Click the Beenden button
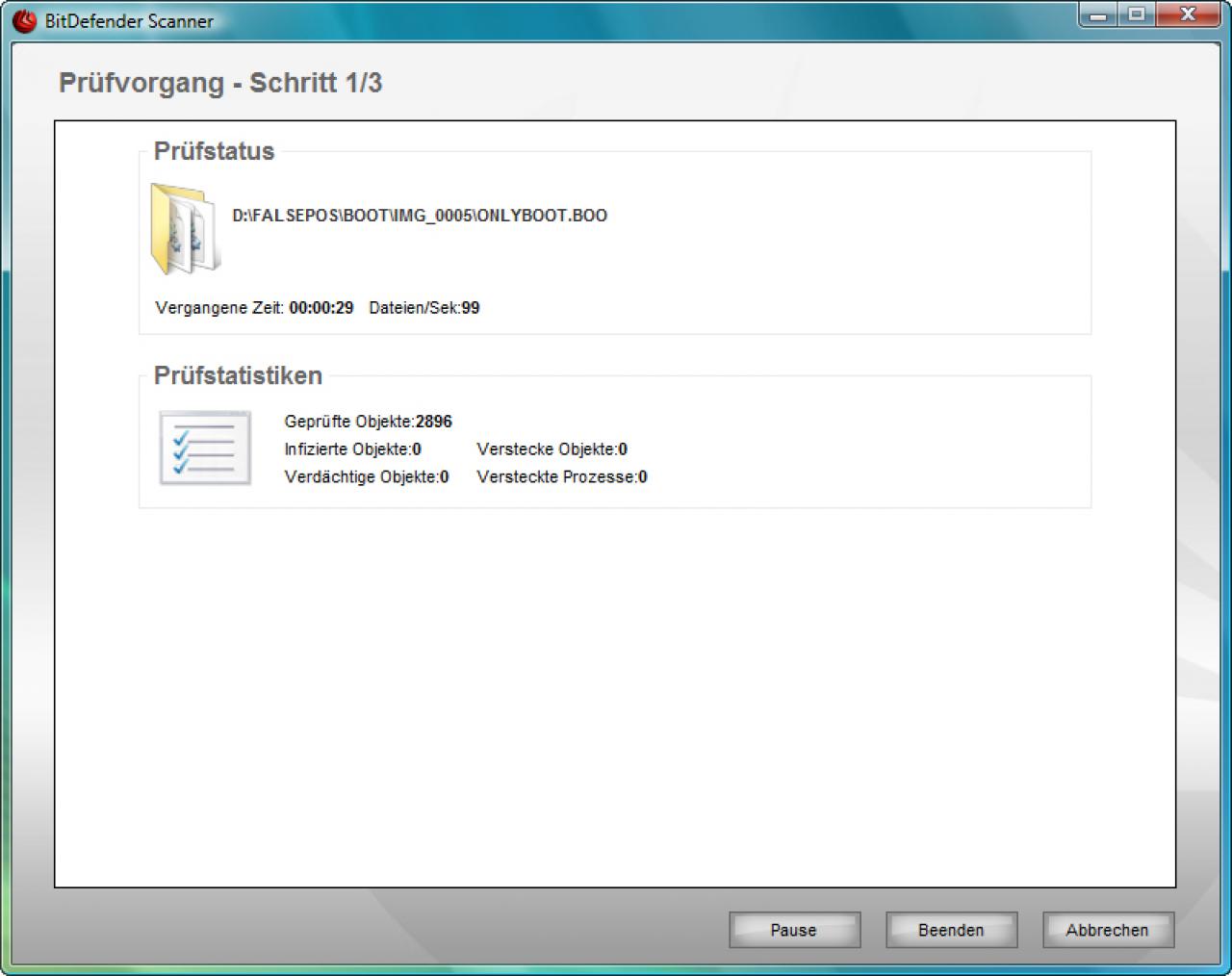Image resolution: width=1232 pixels, height=976 pixels. 951,930
